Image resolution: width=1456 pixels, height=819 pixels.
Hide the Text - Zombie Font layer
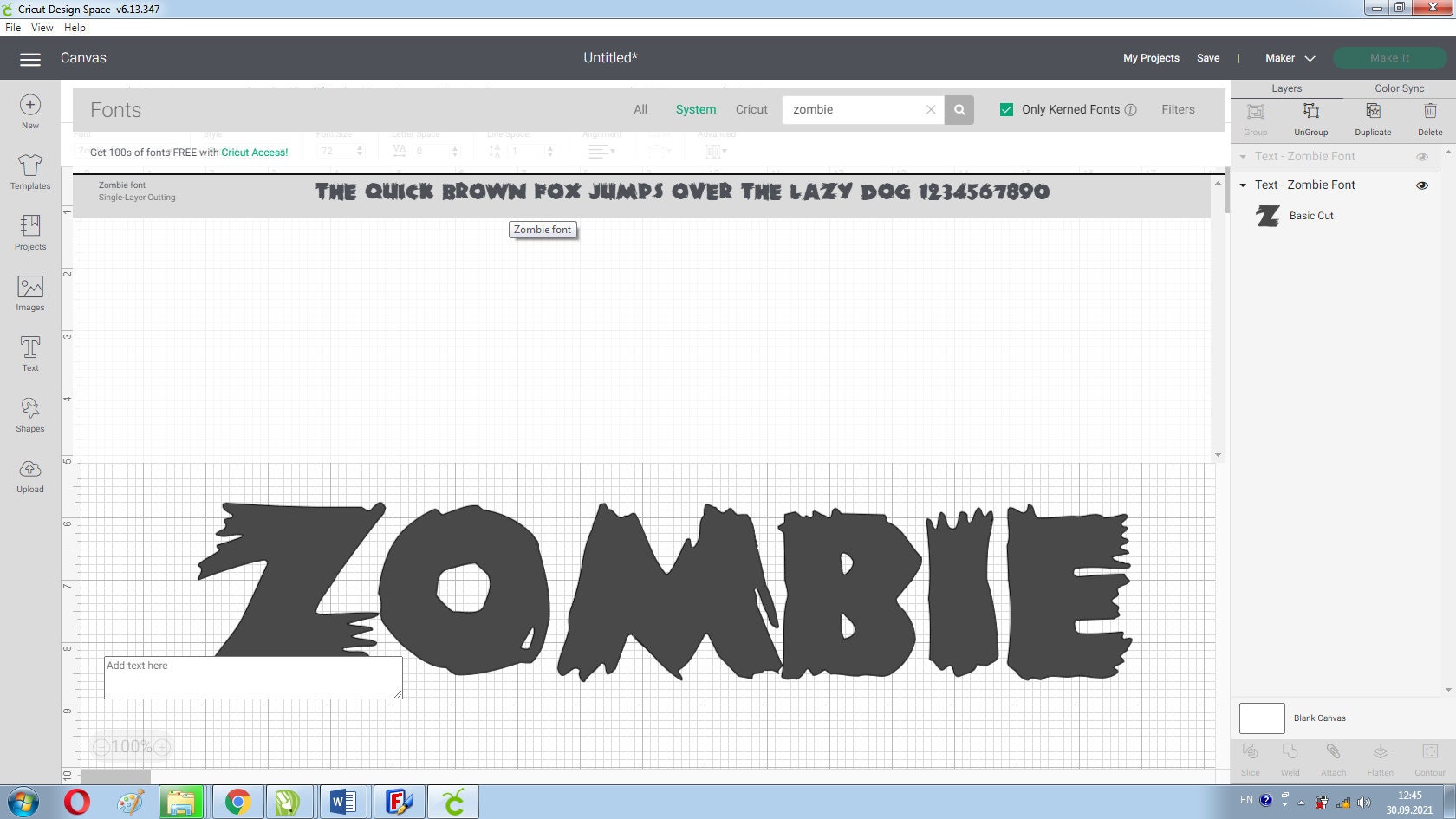tap(1422, 185)
